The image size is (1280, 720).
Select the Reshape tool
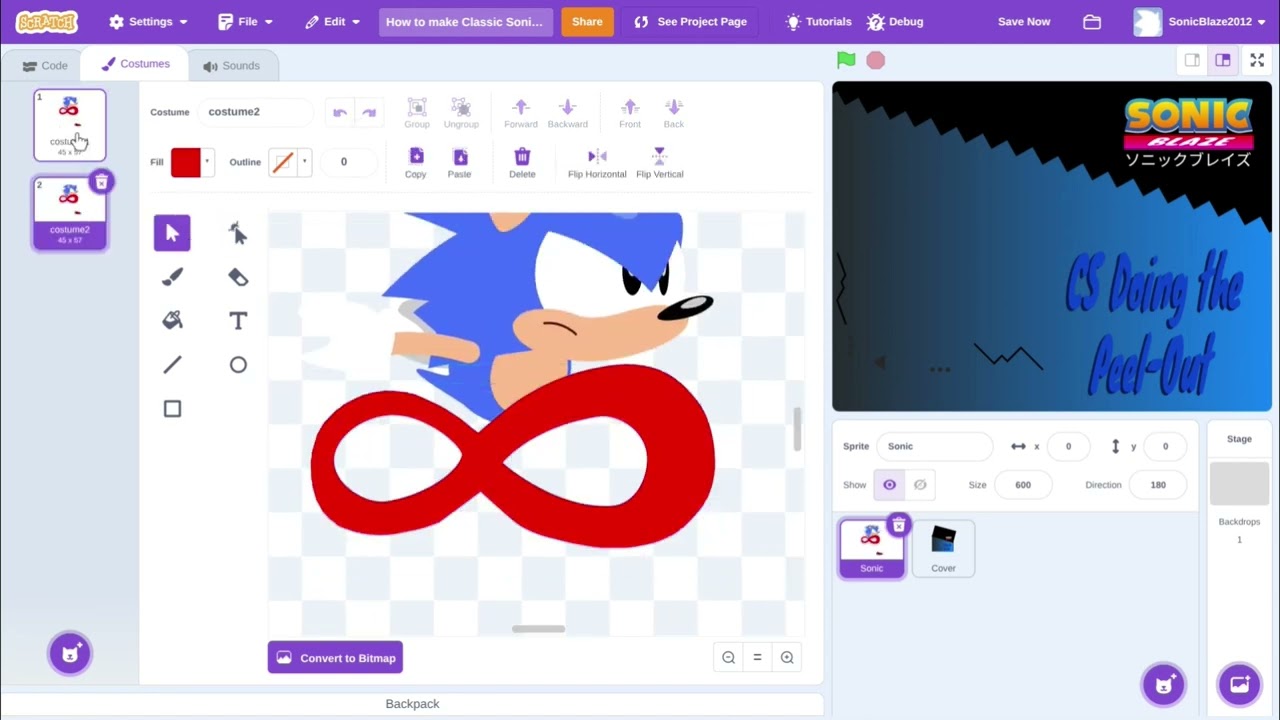click(238, 233)
